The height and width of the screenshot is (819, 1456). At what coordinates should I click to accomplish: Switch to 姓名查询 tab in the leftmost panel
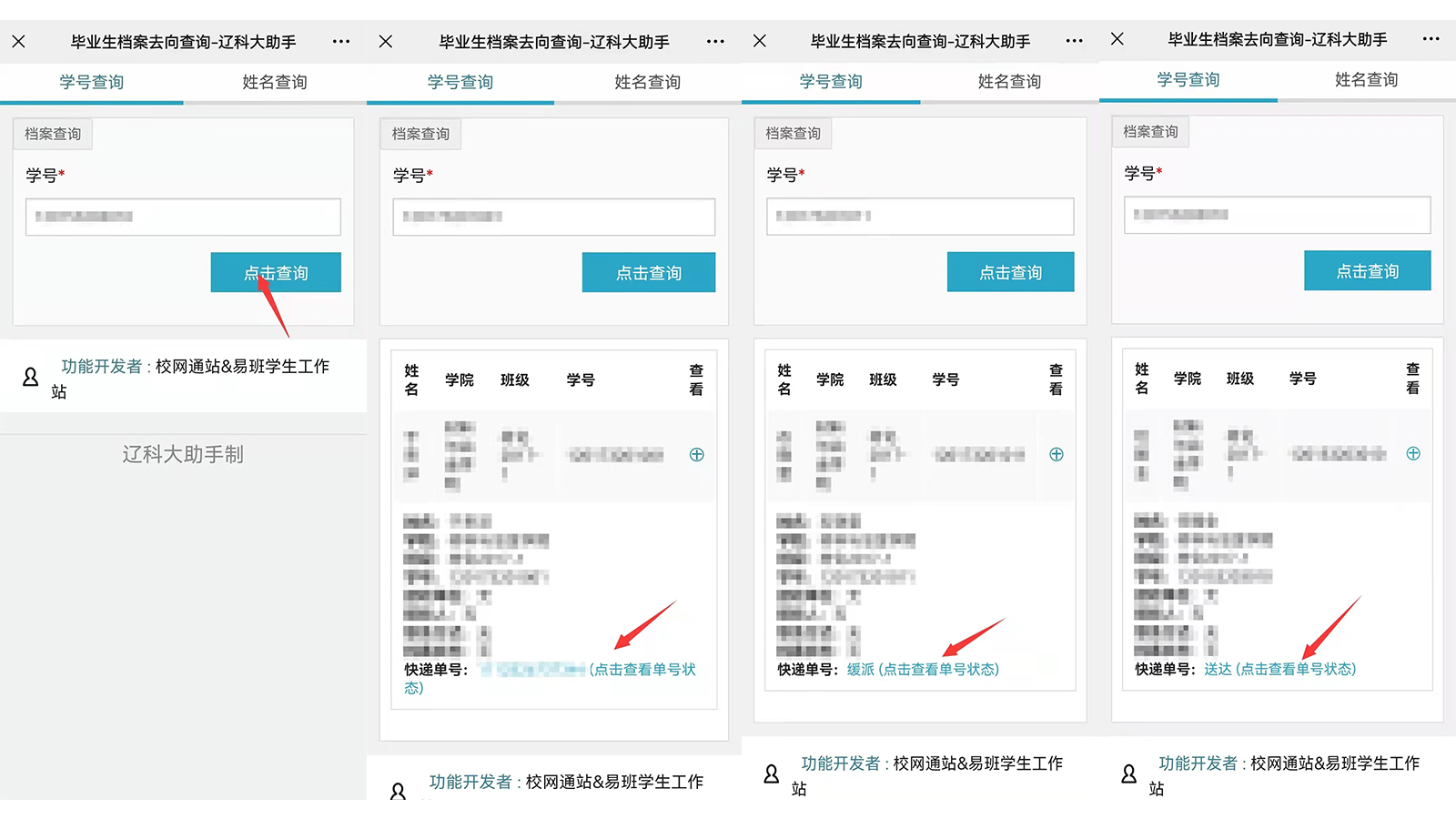[x=275, y=82]
